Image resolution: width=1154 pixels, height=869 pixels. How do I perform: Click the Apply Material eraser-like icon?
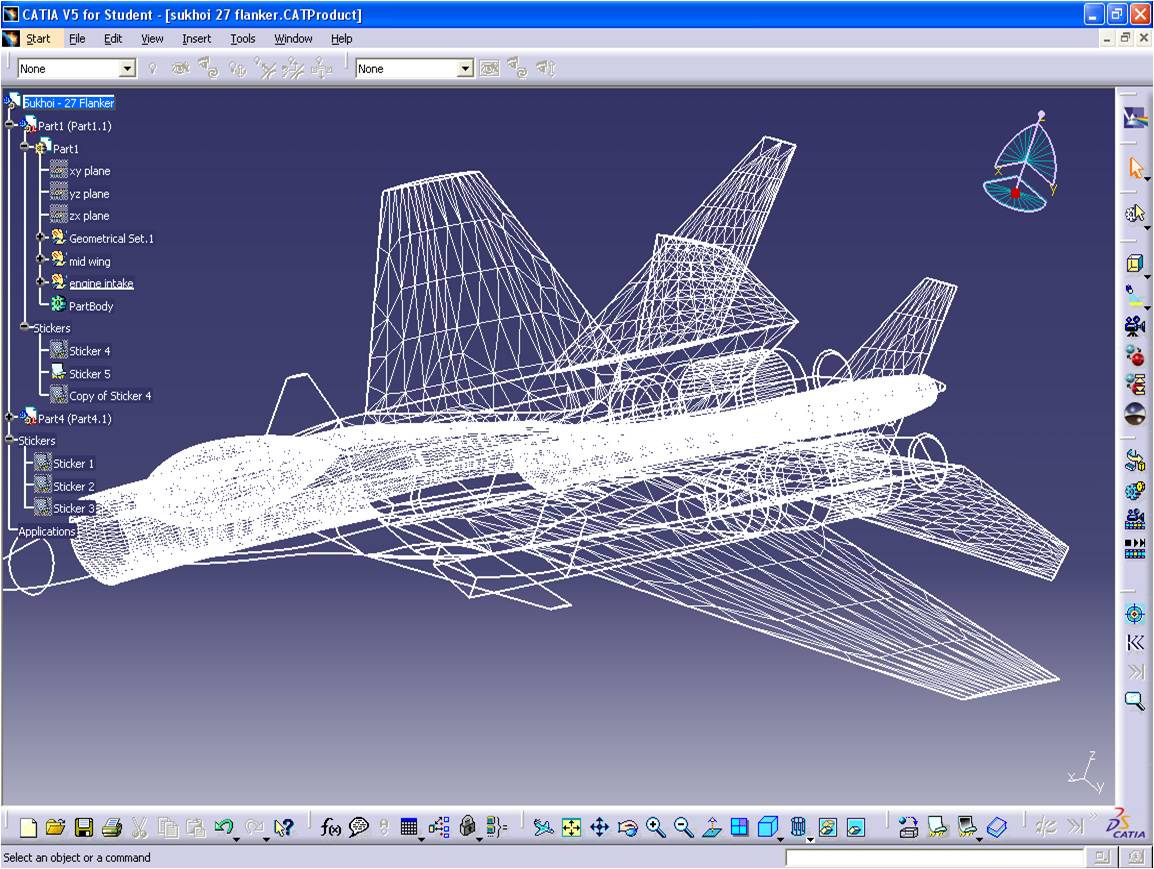click(997, 828)
